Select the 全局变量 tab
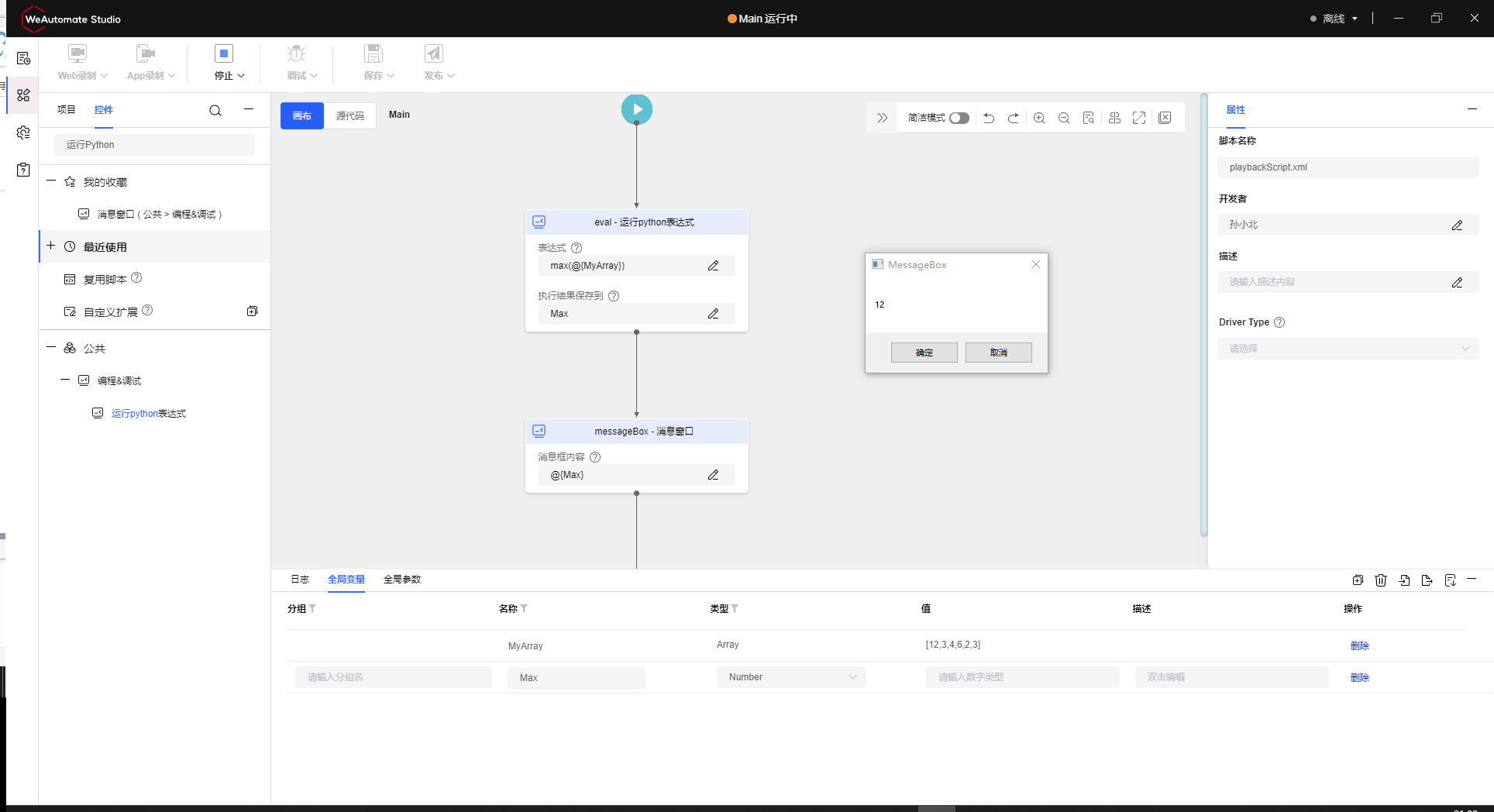 pyautogui.click(x=346, y=580)
